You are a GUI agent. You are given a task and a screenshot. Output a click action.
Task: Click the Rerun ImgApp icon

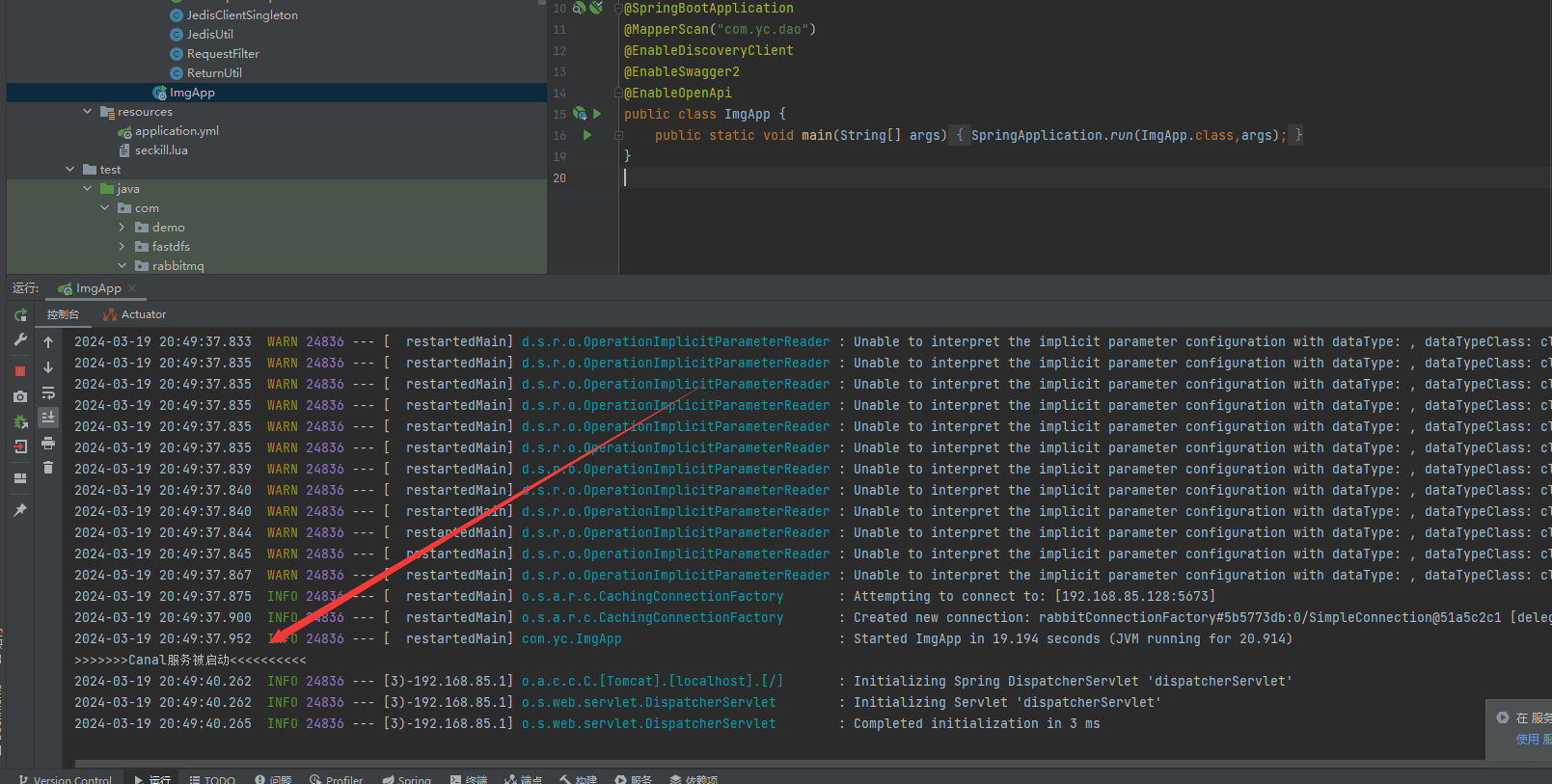20,315
